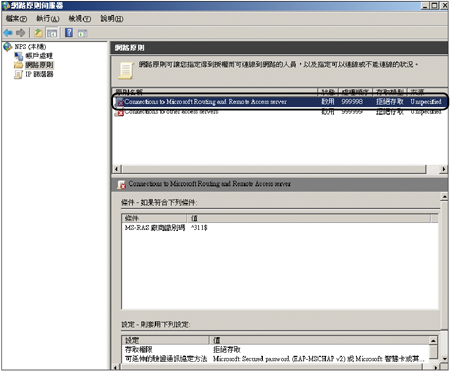Toggle the show/hide console tree icon
Screen dimensions: 450x372
(x=52, y=33)
